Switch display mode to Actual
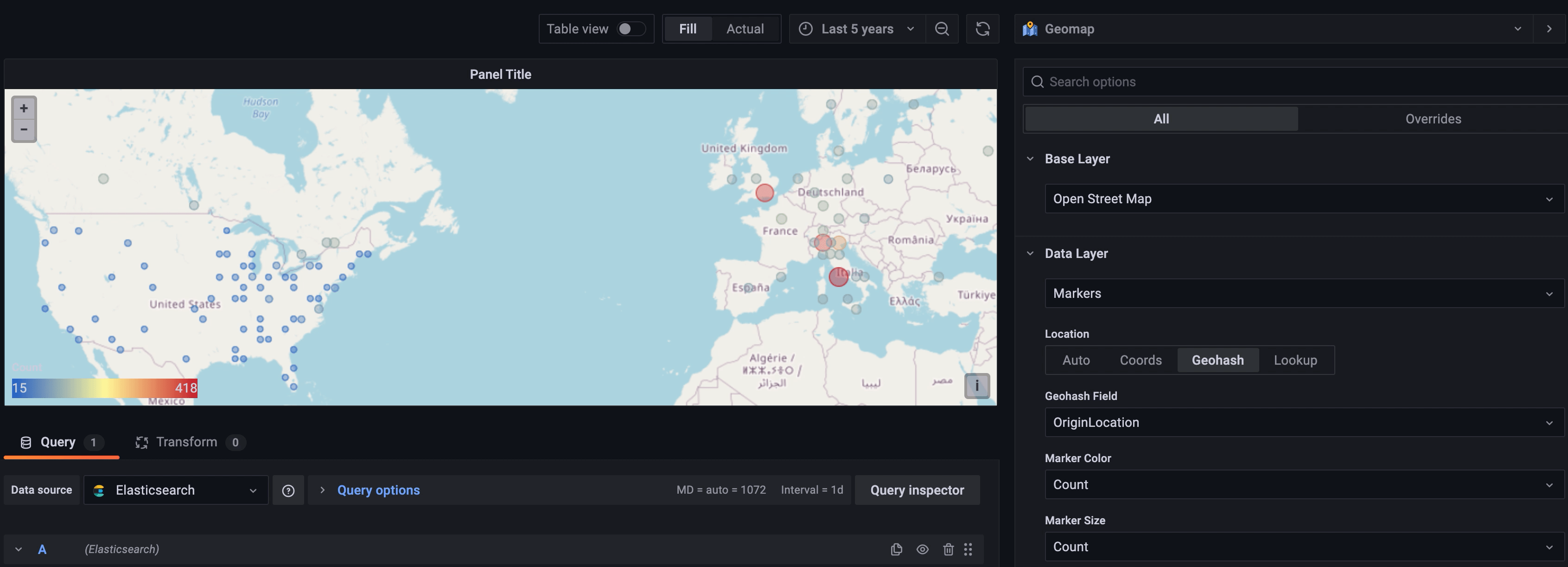The height and width of the screenshot is (567, 1568). [x=745, y=29]
